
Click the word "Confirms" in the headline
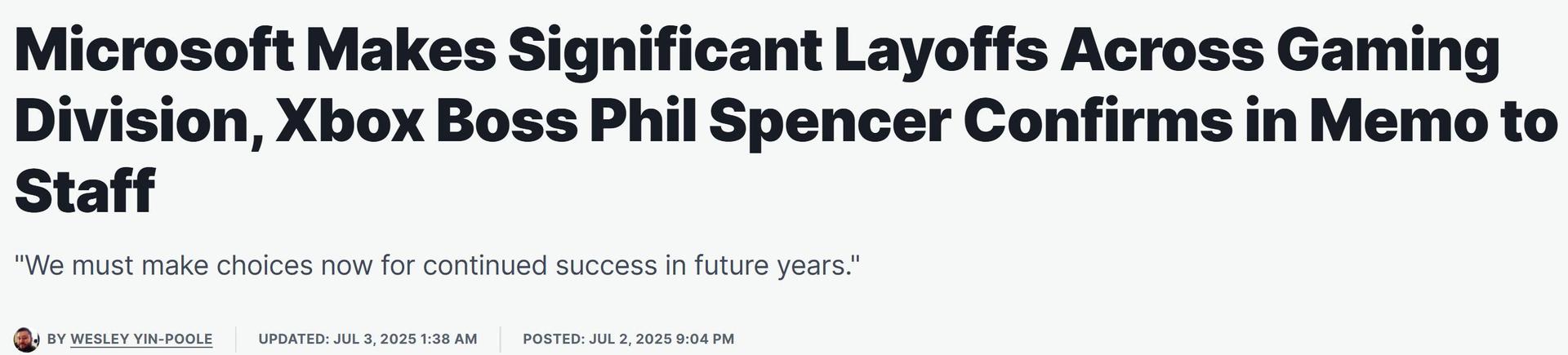coord(1098,120)
